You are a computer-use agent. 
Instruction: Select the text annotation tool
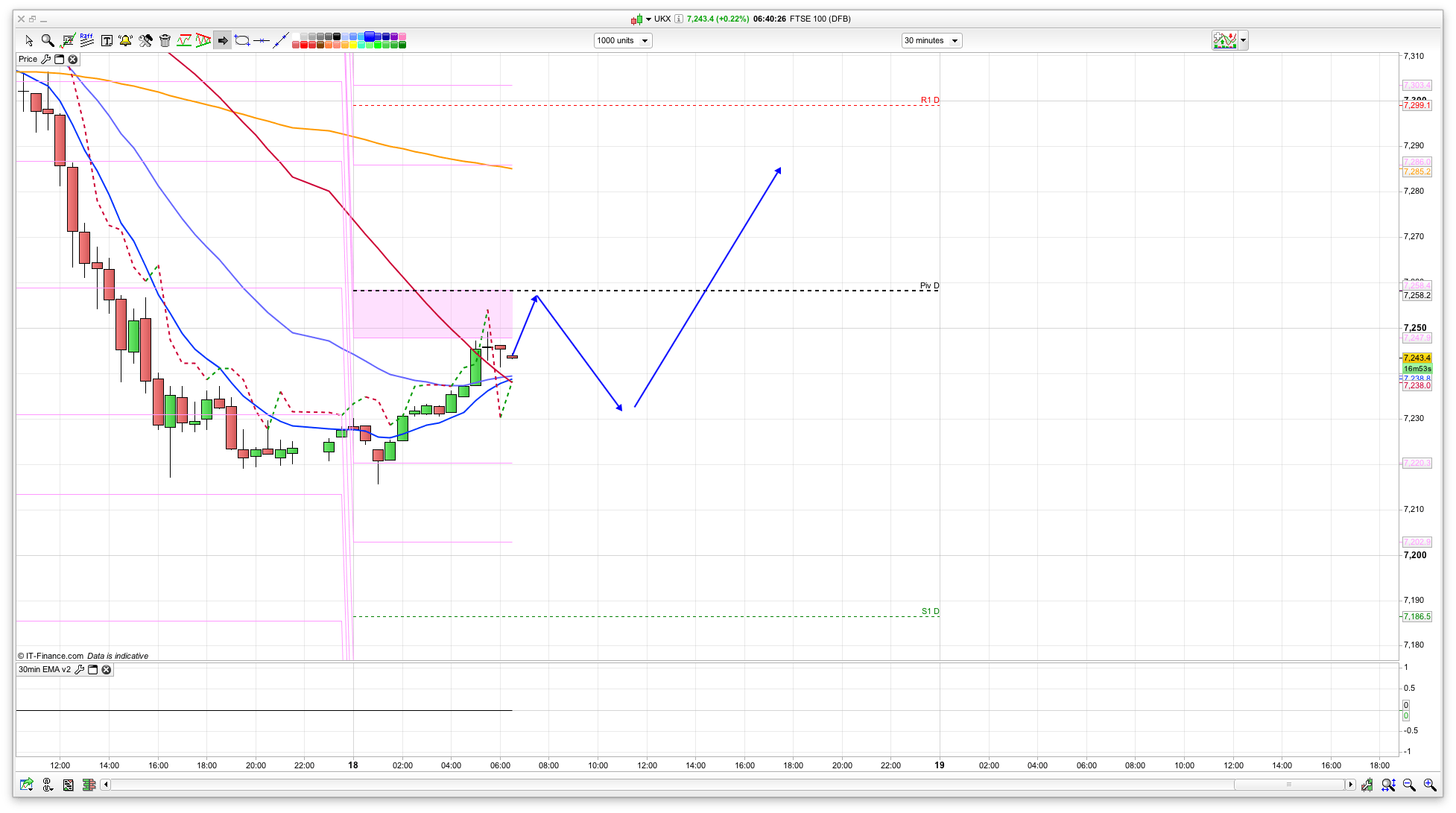coord(107,41)
